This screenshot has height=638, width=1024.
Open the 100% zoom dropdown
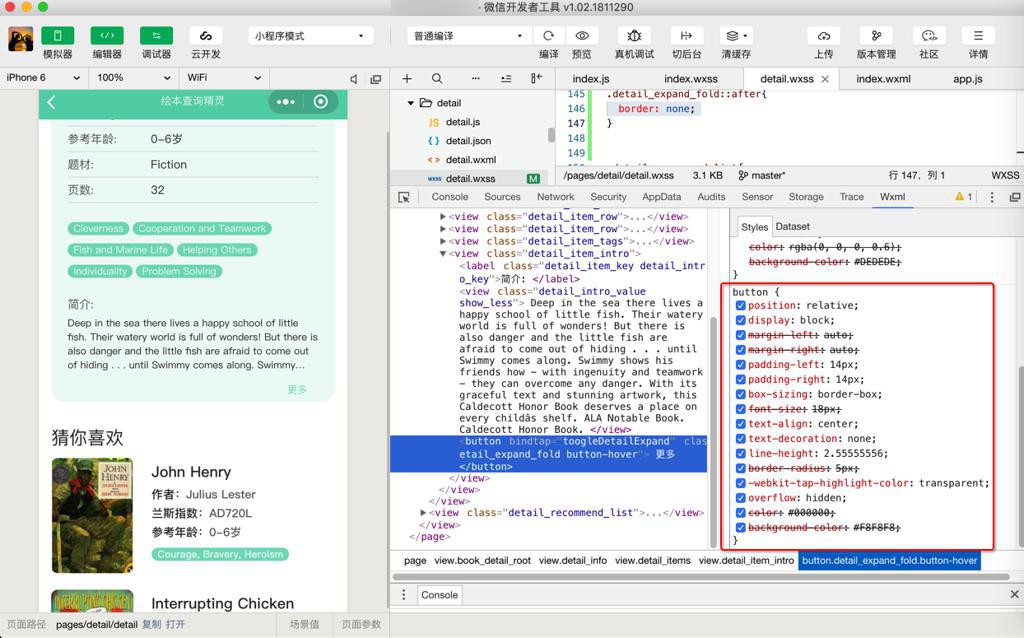click(x=133, y=78)
